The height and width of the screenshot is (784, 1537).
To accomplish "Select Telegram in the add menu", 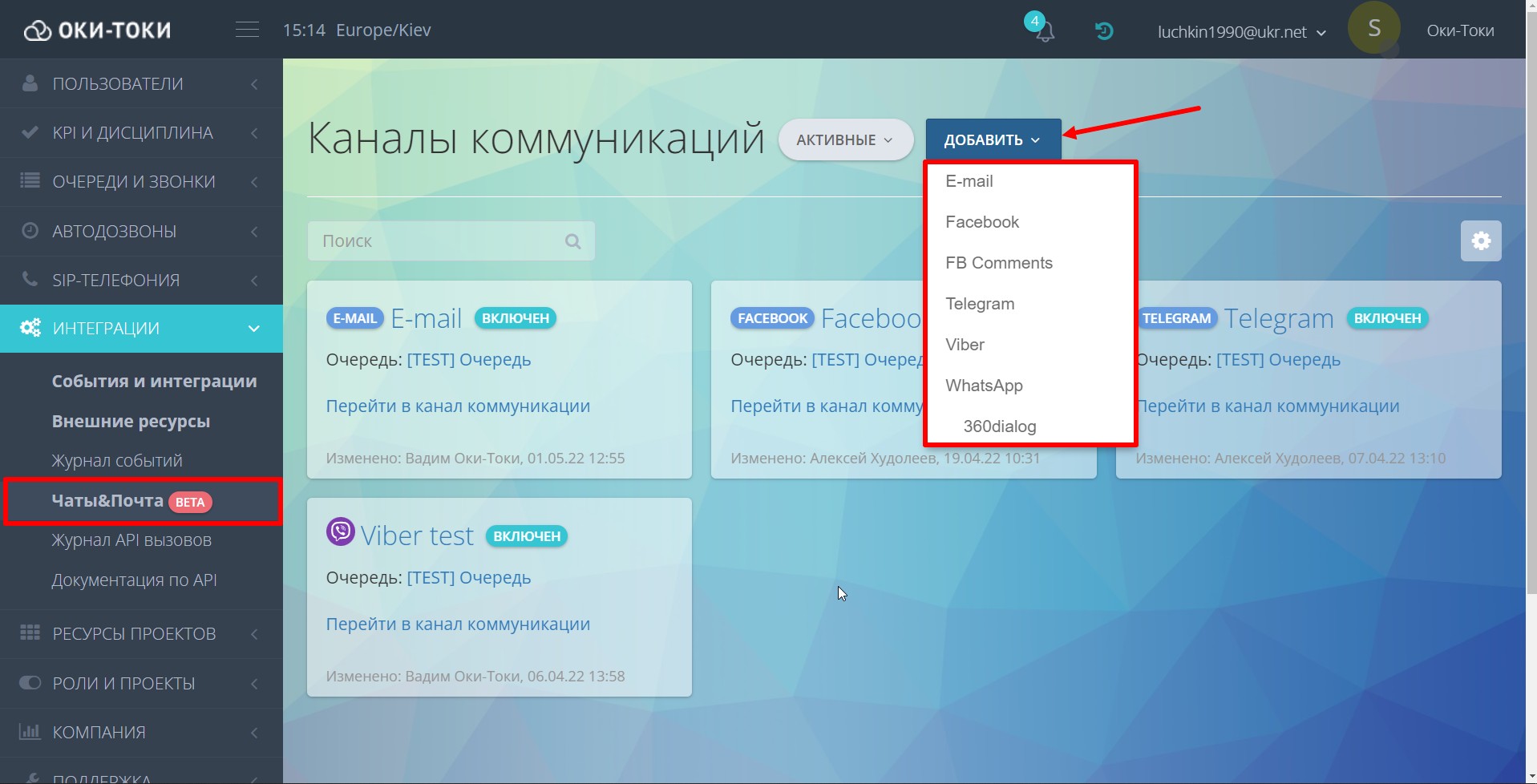I will click(1030, 304).
